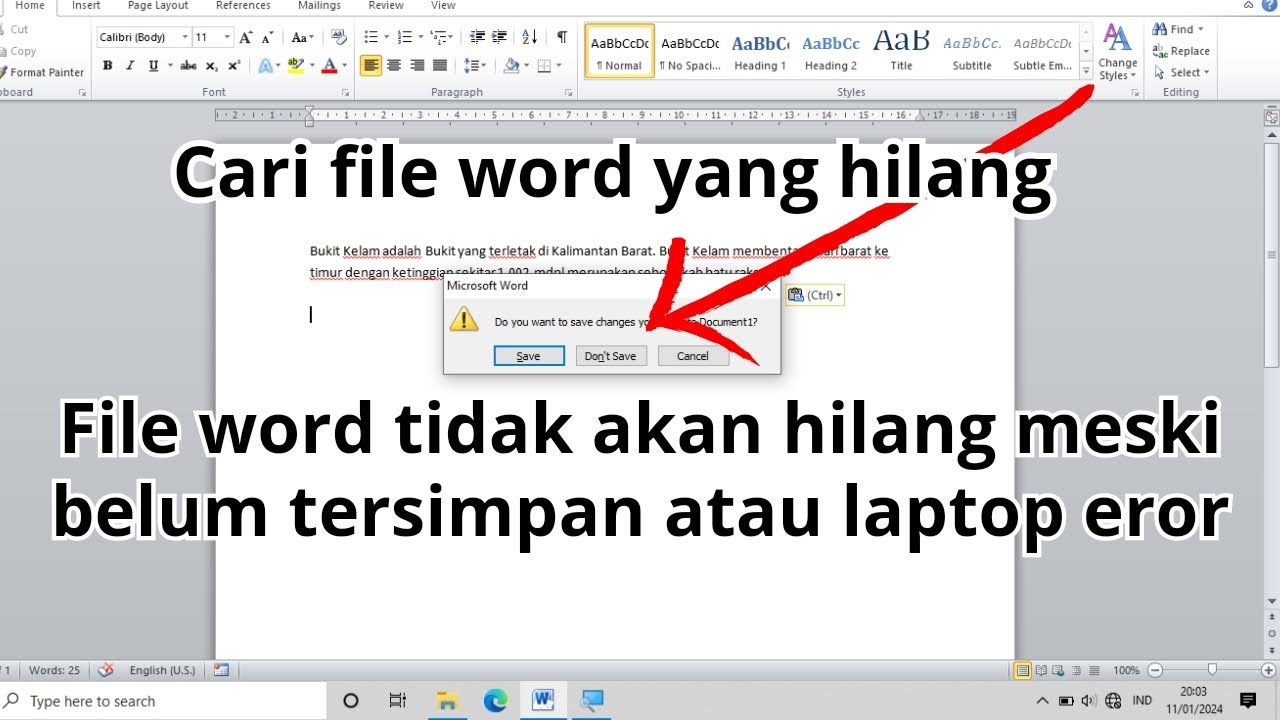
Task: Apply the No Spacing style
Action: pos(690,52)
